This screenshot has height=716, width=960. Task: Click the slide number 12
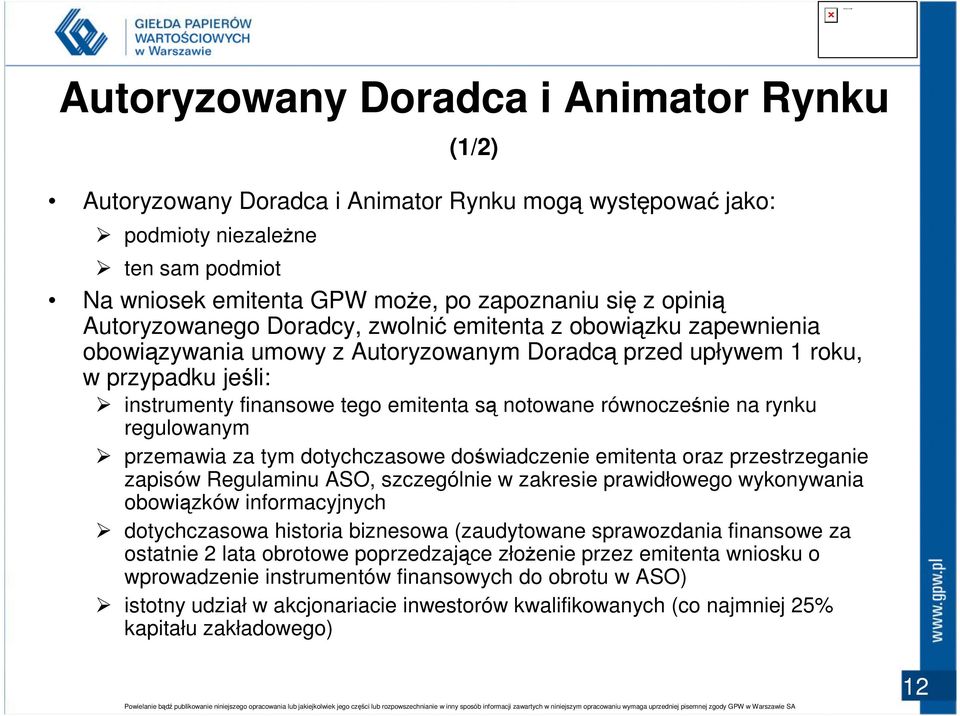click(916, 687)
